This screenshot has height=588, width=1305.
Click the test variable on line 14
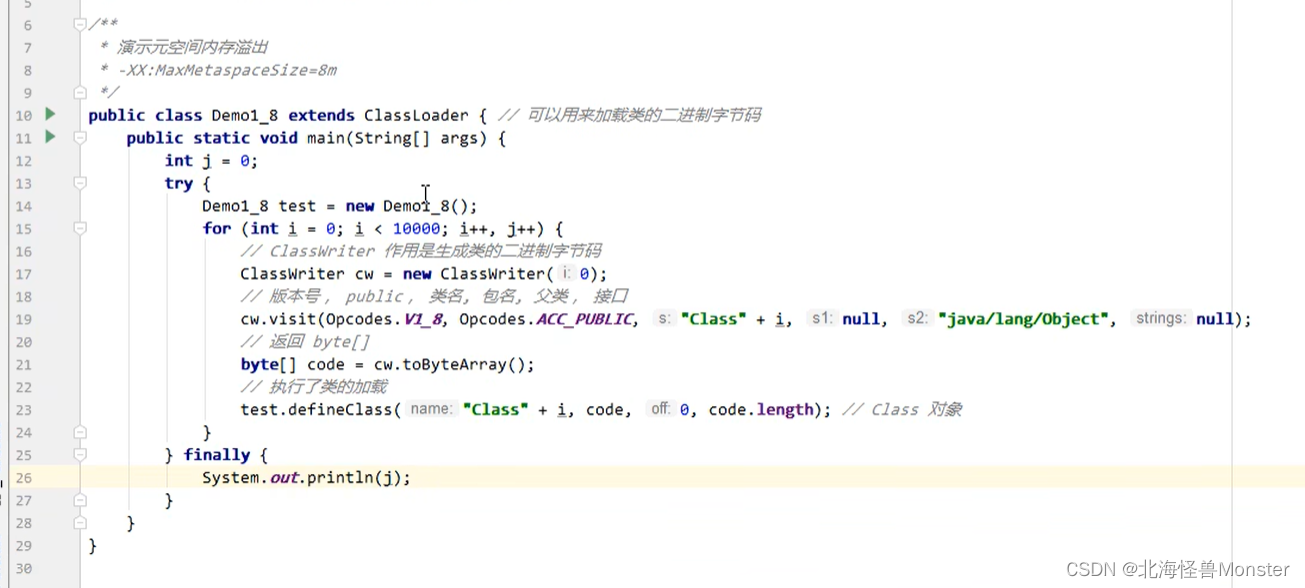pos(297,206)
